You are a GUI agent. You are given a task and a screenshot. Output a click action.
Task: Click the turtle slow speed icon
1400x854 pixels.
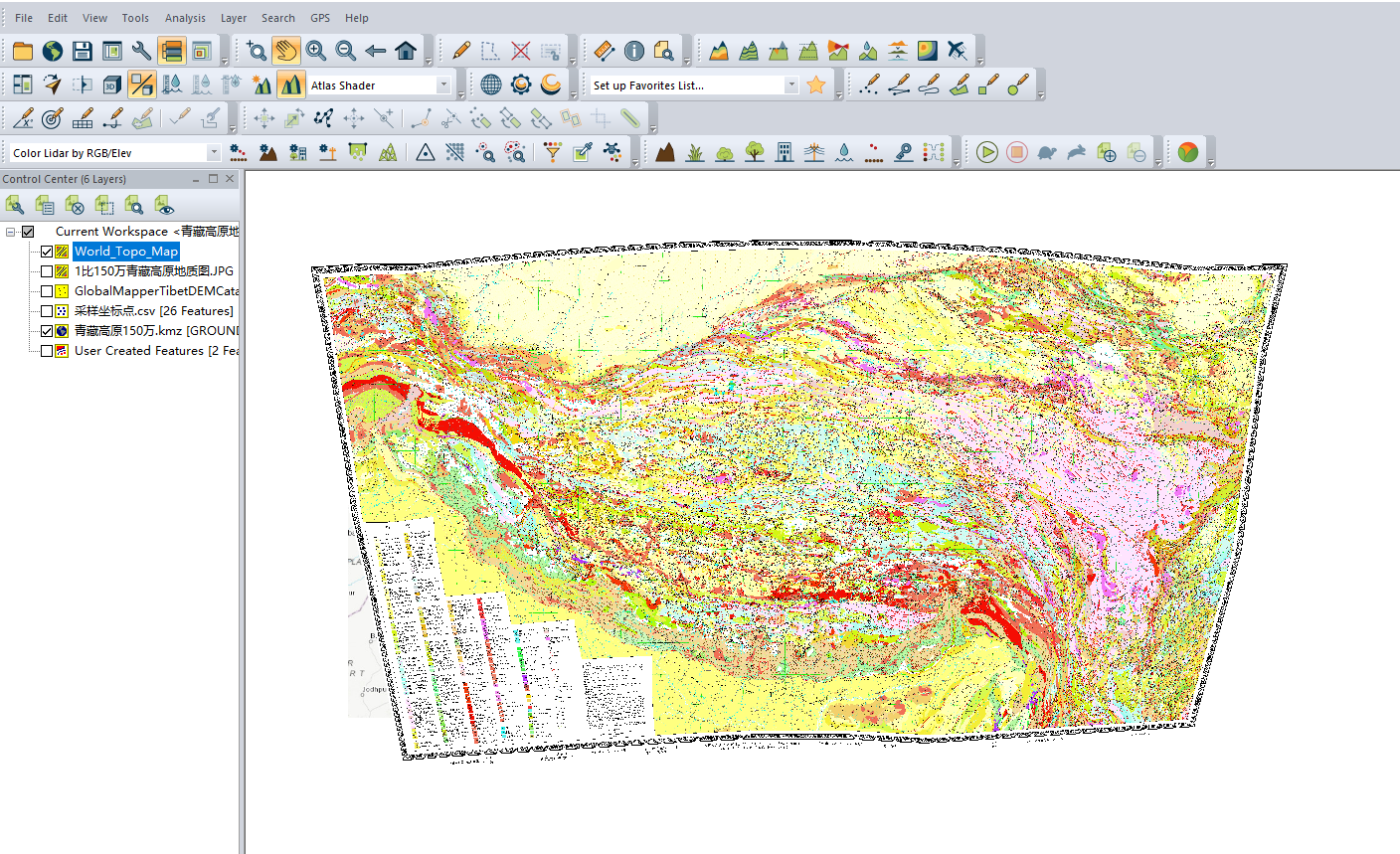tap(1046, 152)
